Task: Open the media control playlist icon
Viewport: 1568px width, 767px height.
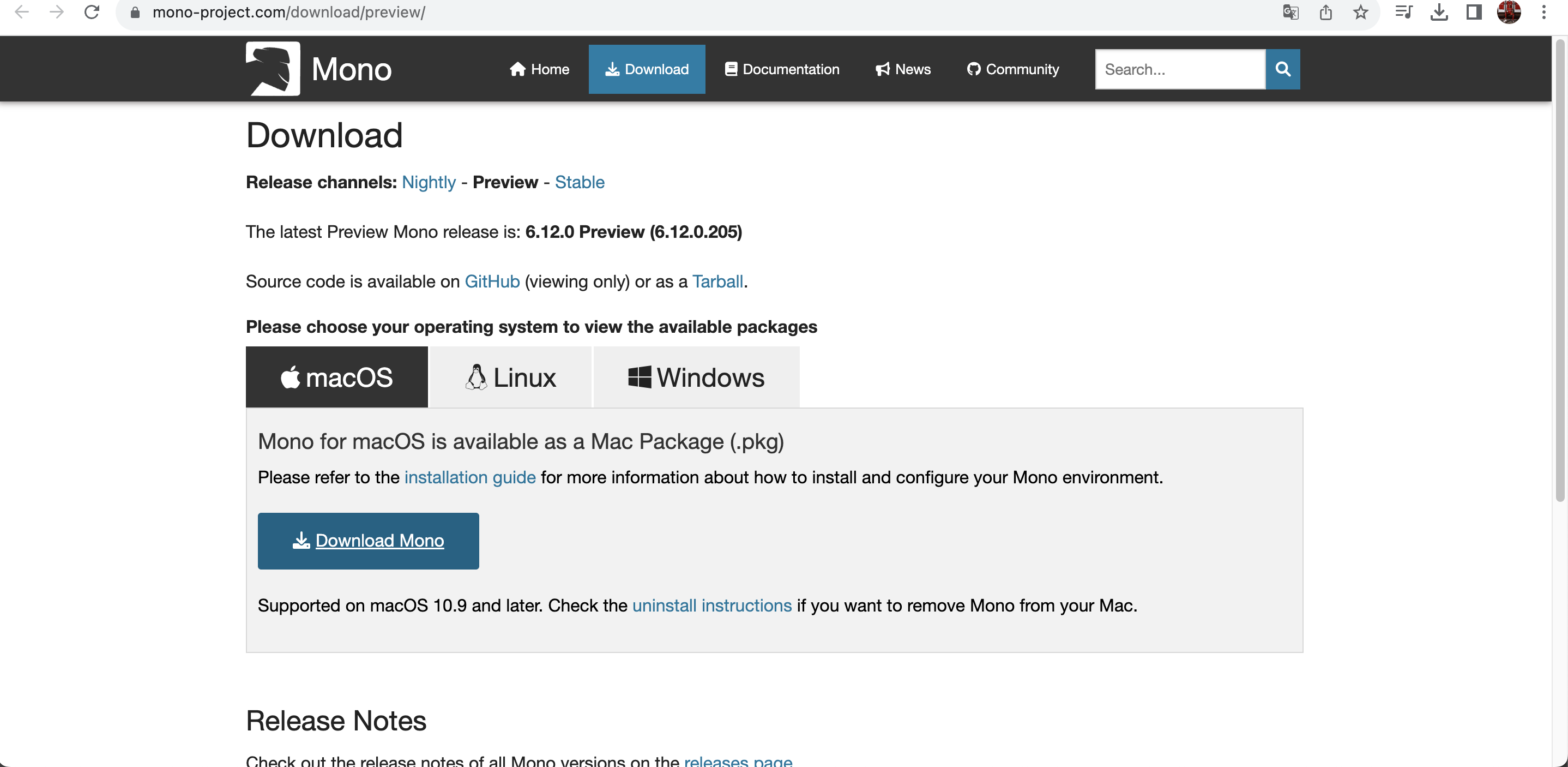Action: click(1404, 12)
